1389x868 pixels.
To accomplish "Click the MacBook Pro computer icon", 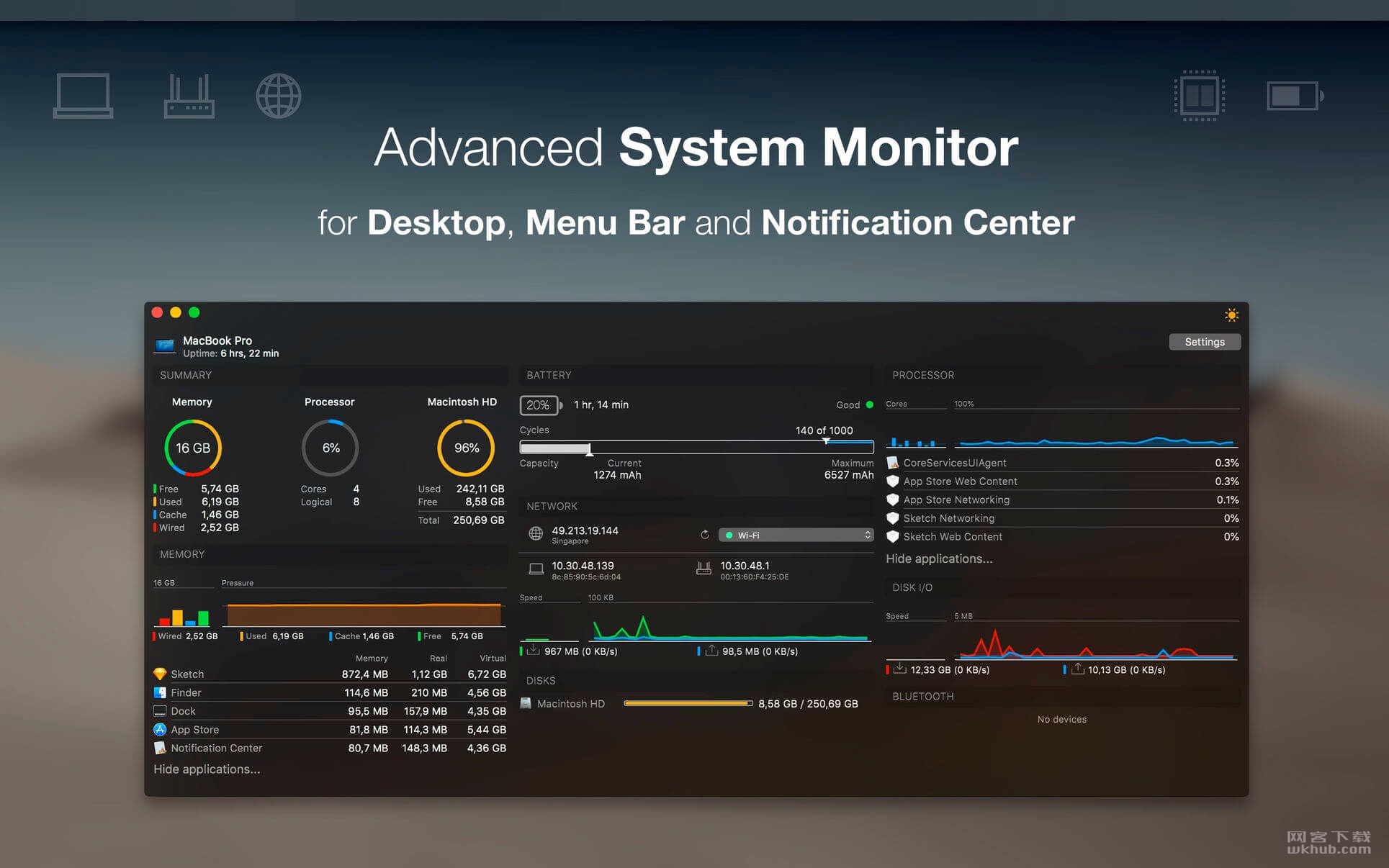I will point(165,346).
